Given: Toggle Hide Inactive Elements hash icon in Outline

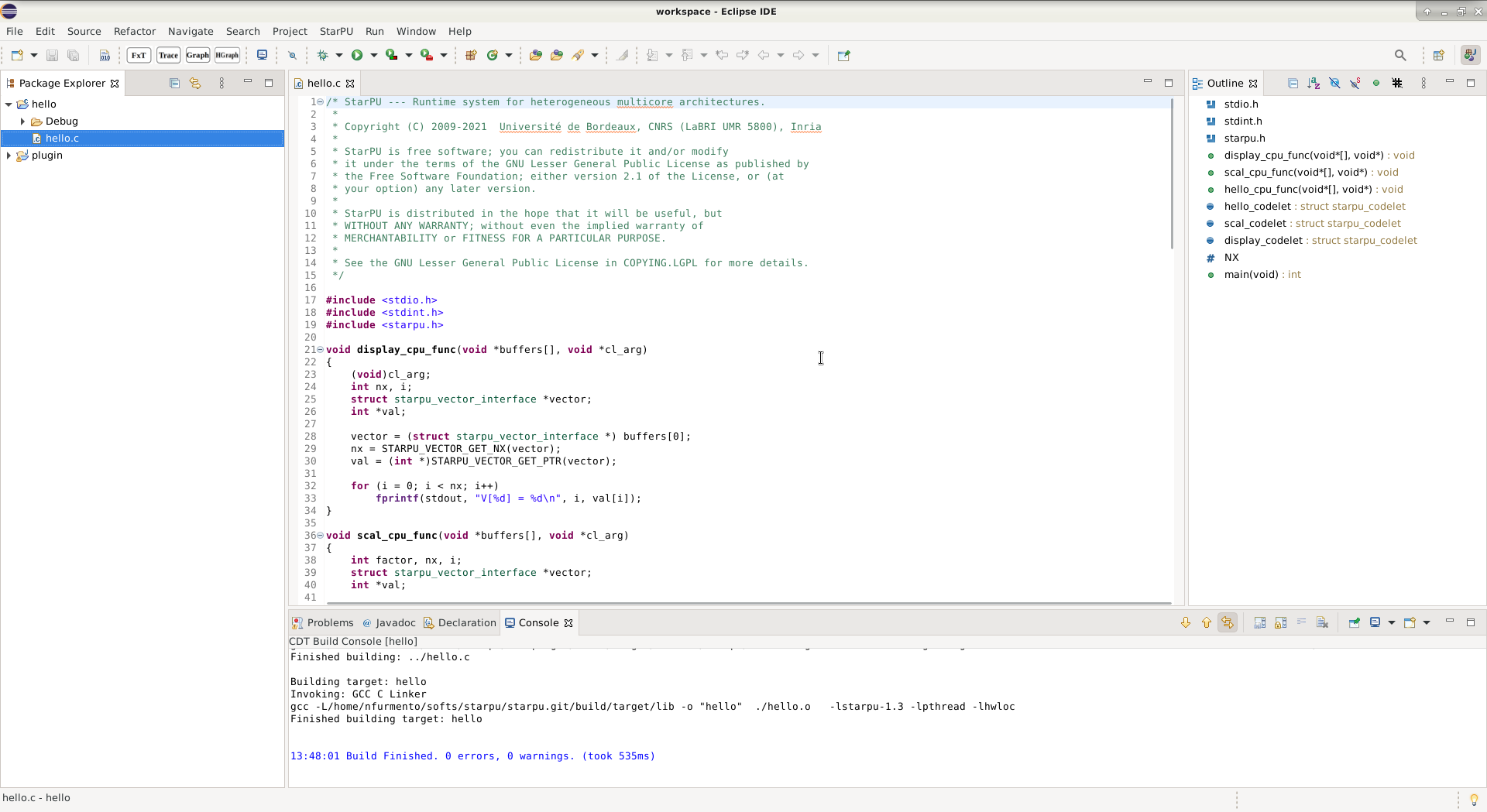Looking at the screenshot, I should [x=1397, y=83].
